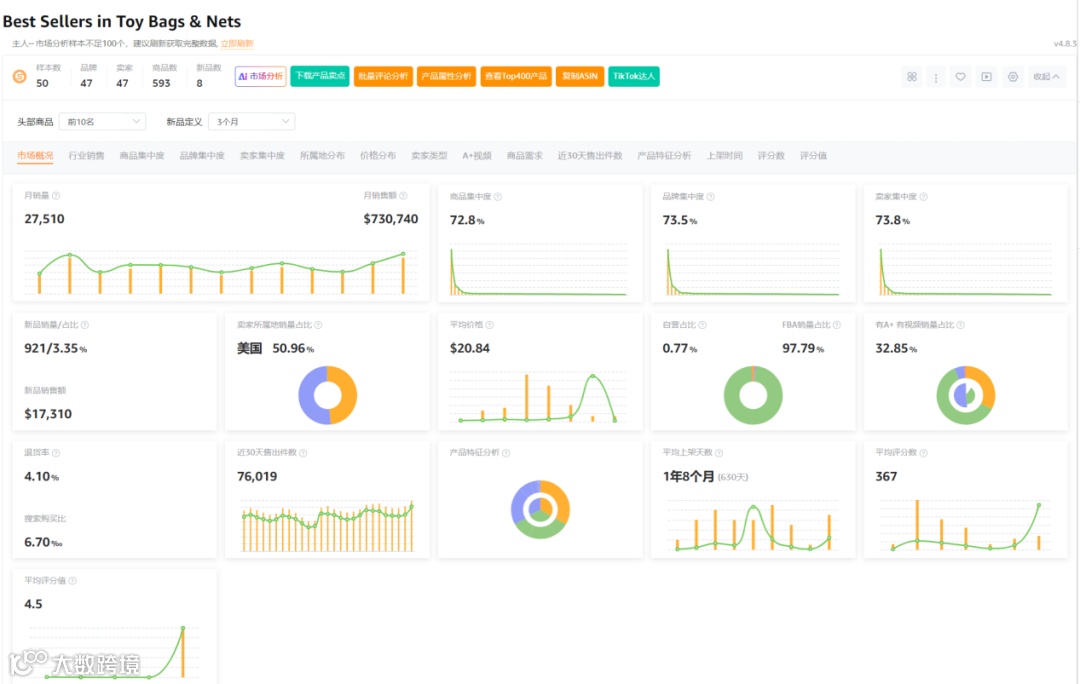
Task: Open the gear settings icon
Action: point(1012,76)
